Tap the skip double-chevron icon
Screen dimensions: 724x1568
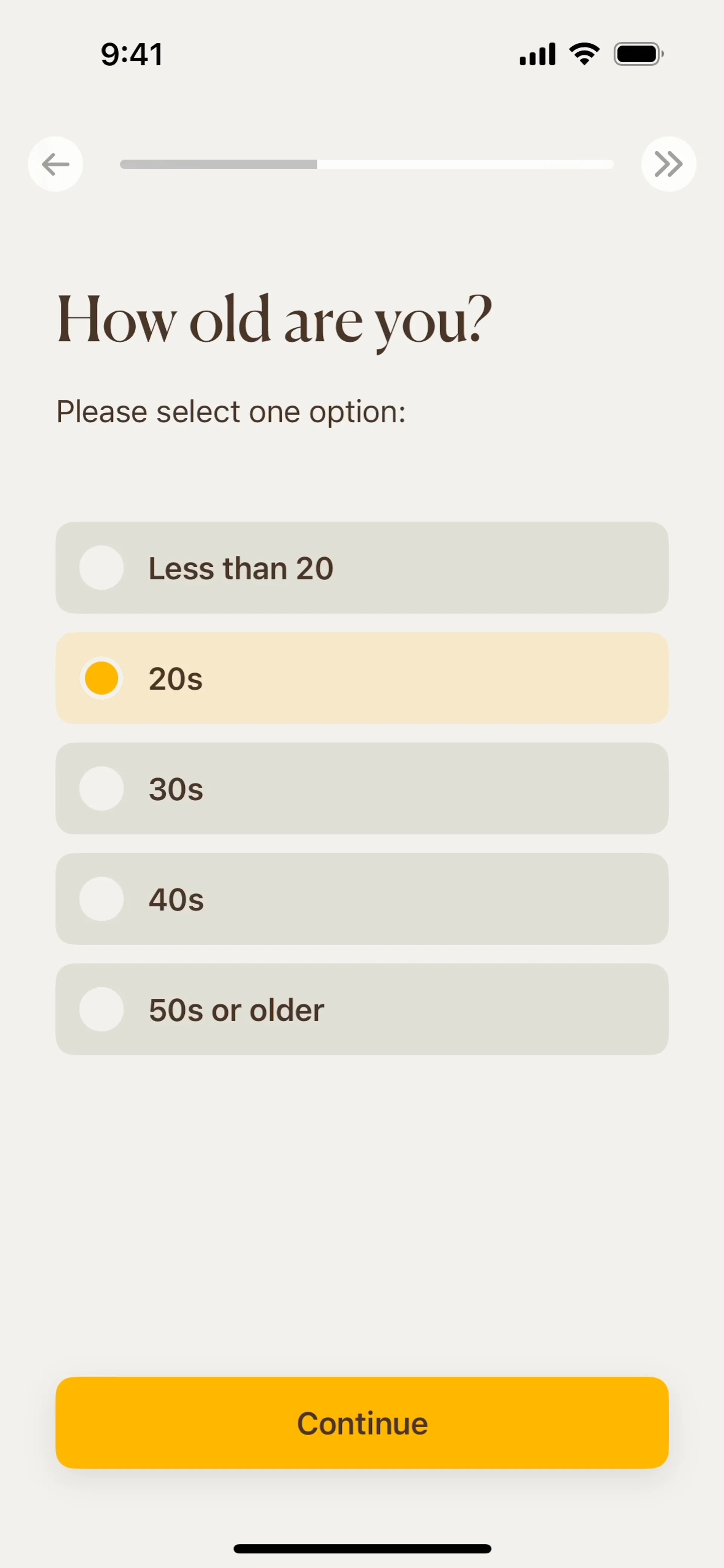point(668,164)
